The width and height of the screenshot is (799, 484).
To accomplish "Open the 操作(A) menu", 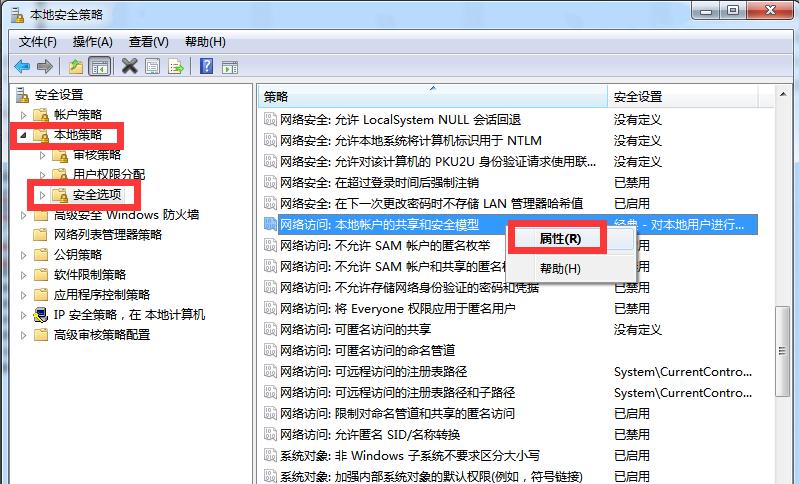I will [92, 41].
